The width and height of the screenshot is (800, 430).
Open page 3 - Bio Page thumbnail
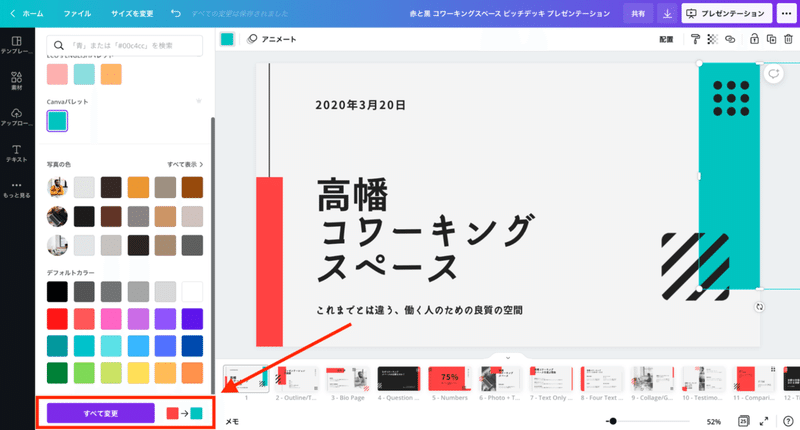(348, 379)
